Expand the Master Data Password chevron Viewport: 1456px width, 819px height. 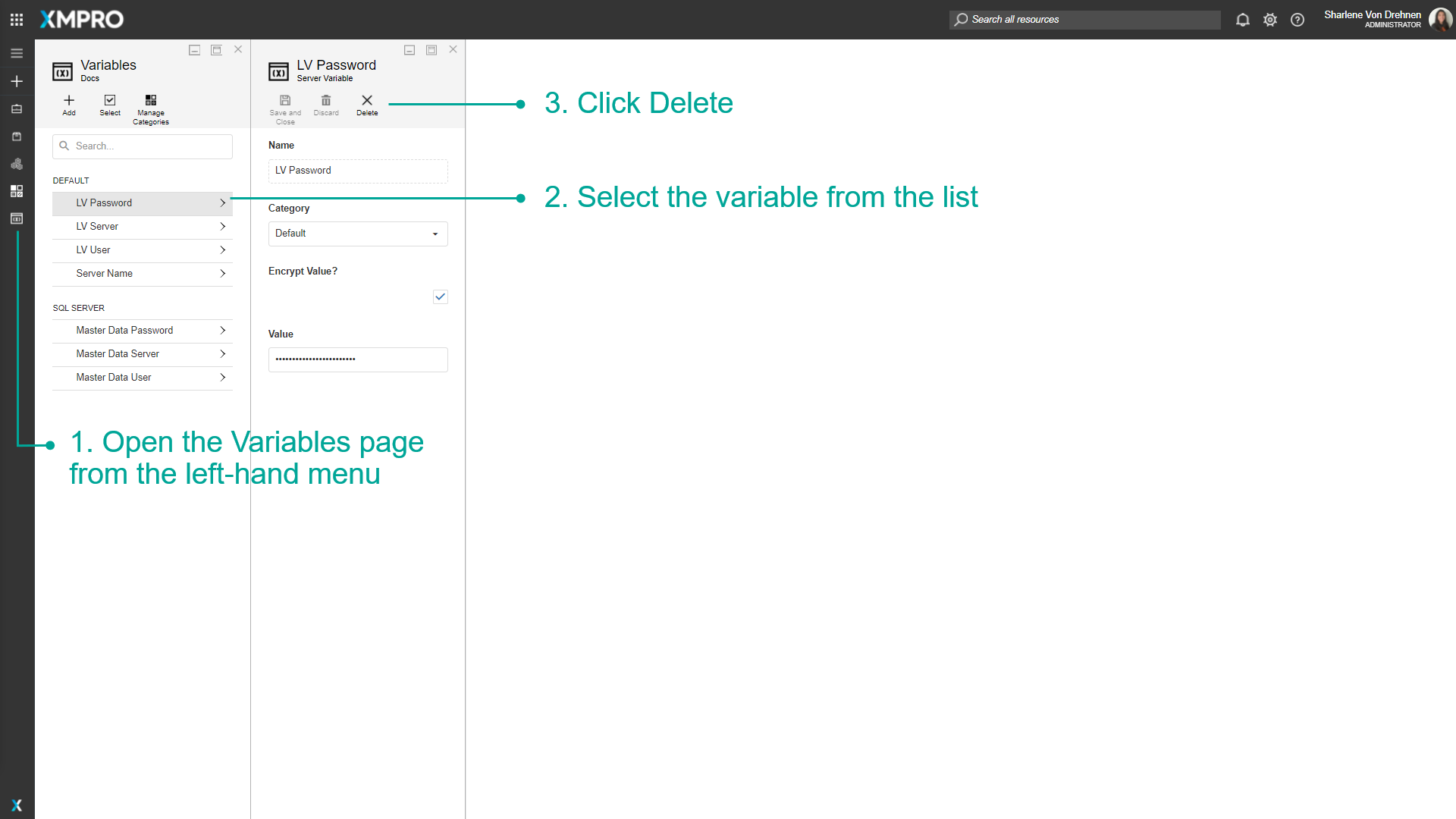click(x=223, y=331)
